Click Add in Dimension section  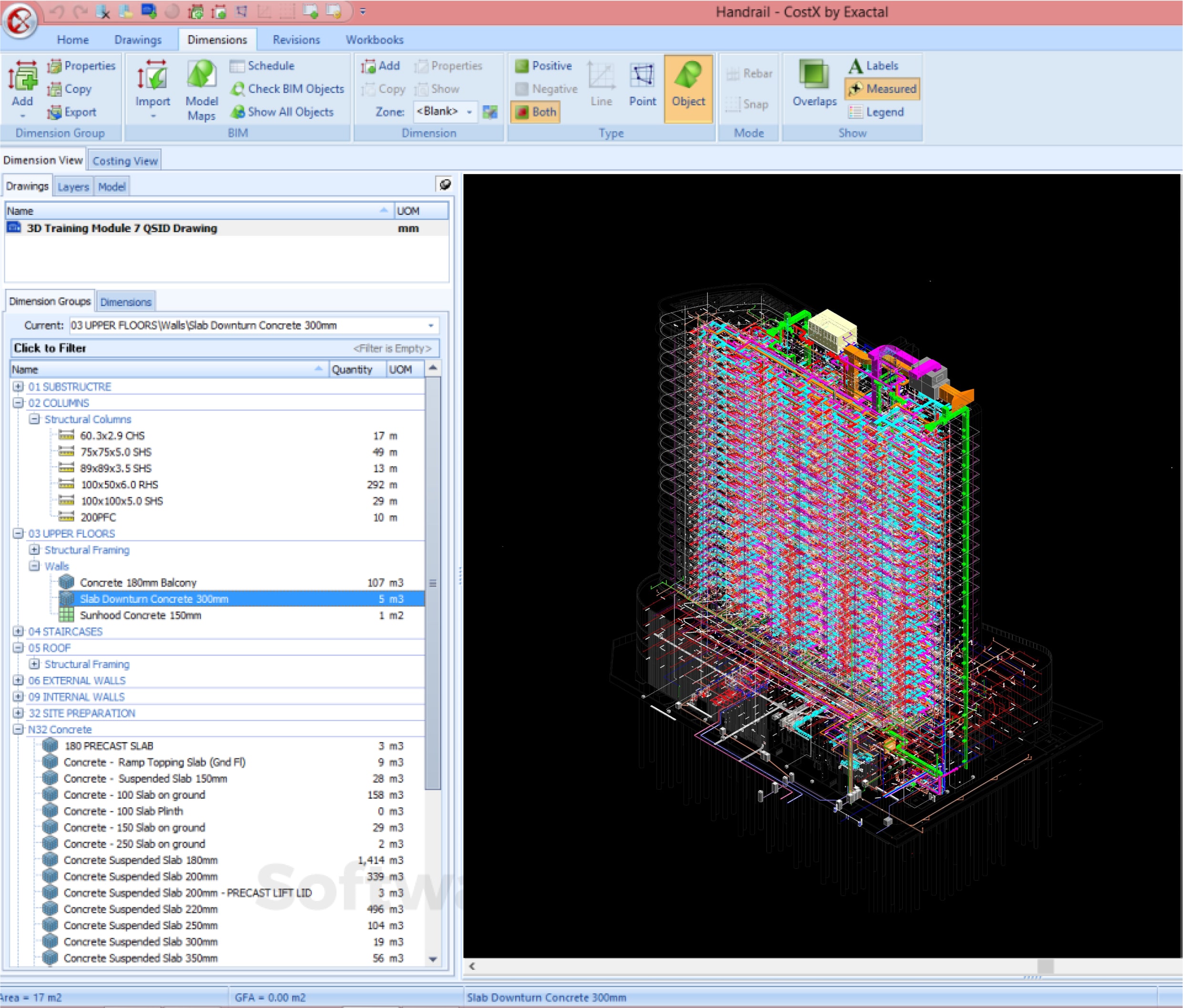pyautogui.click(x=381, y=66)
